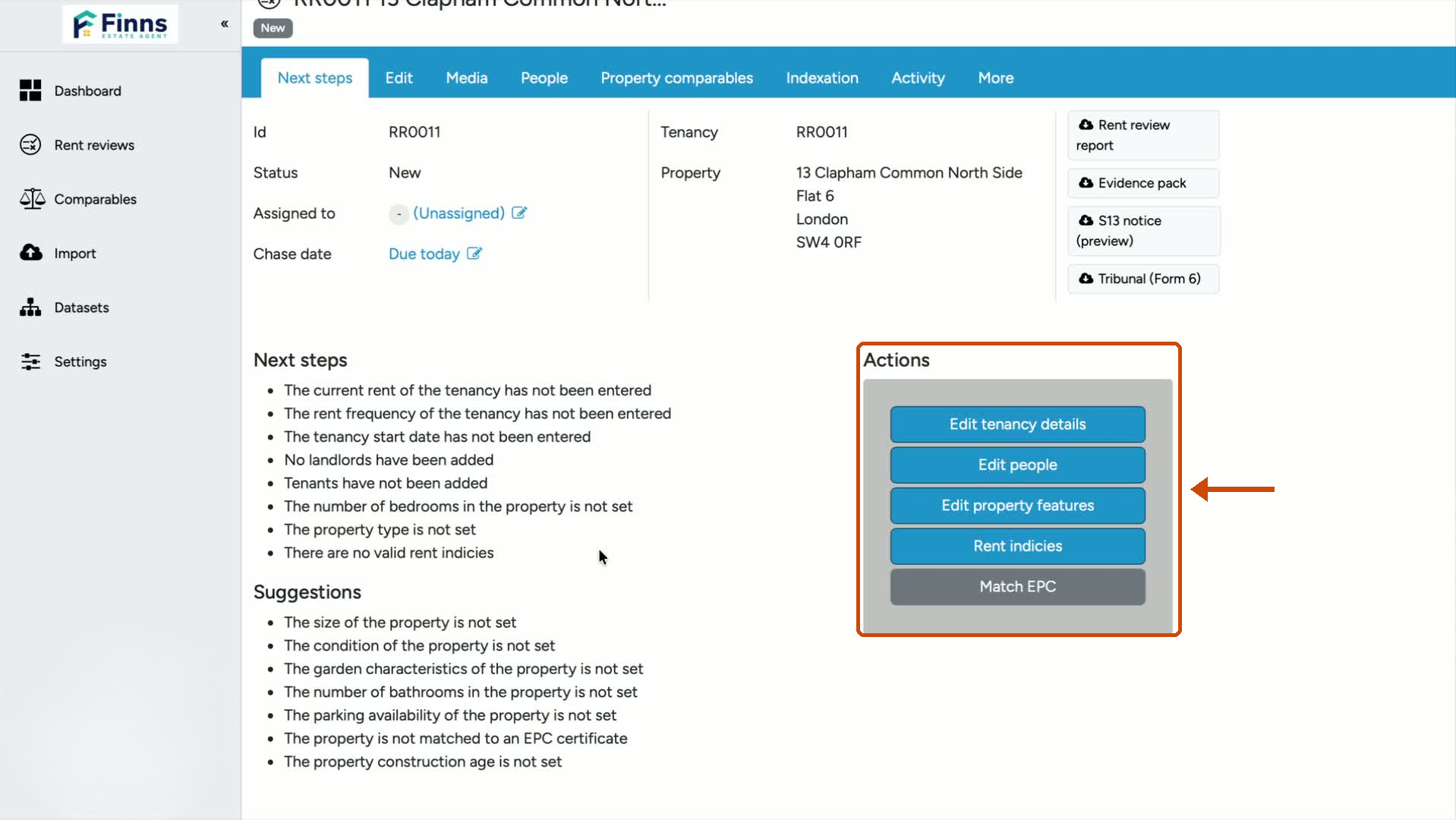Open the S13 notice preview
Screen dimensions: 1456x820
click(x=1143, y=231)
